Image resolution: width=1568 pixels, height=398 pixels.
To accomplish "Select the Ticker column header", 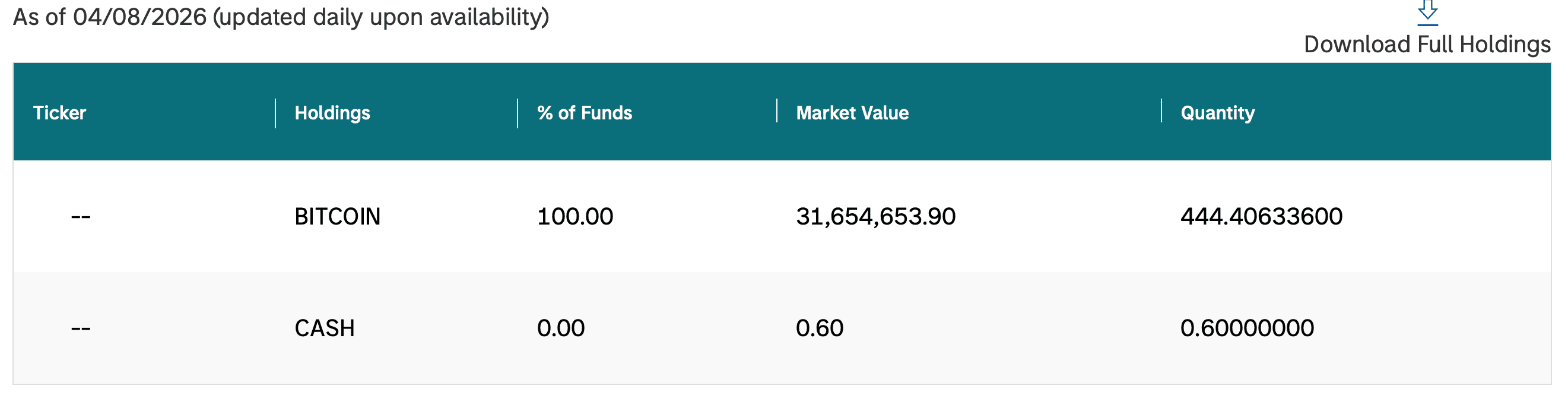I will 60,112.
